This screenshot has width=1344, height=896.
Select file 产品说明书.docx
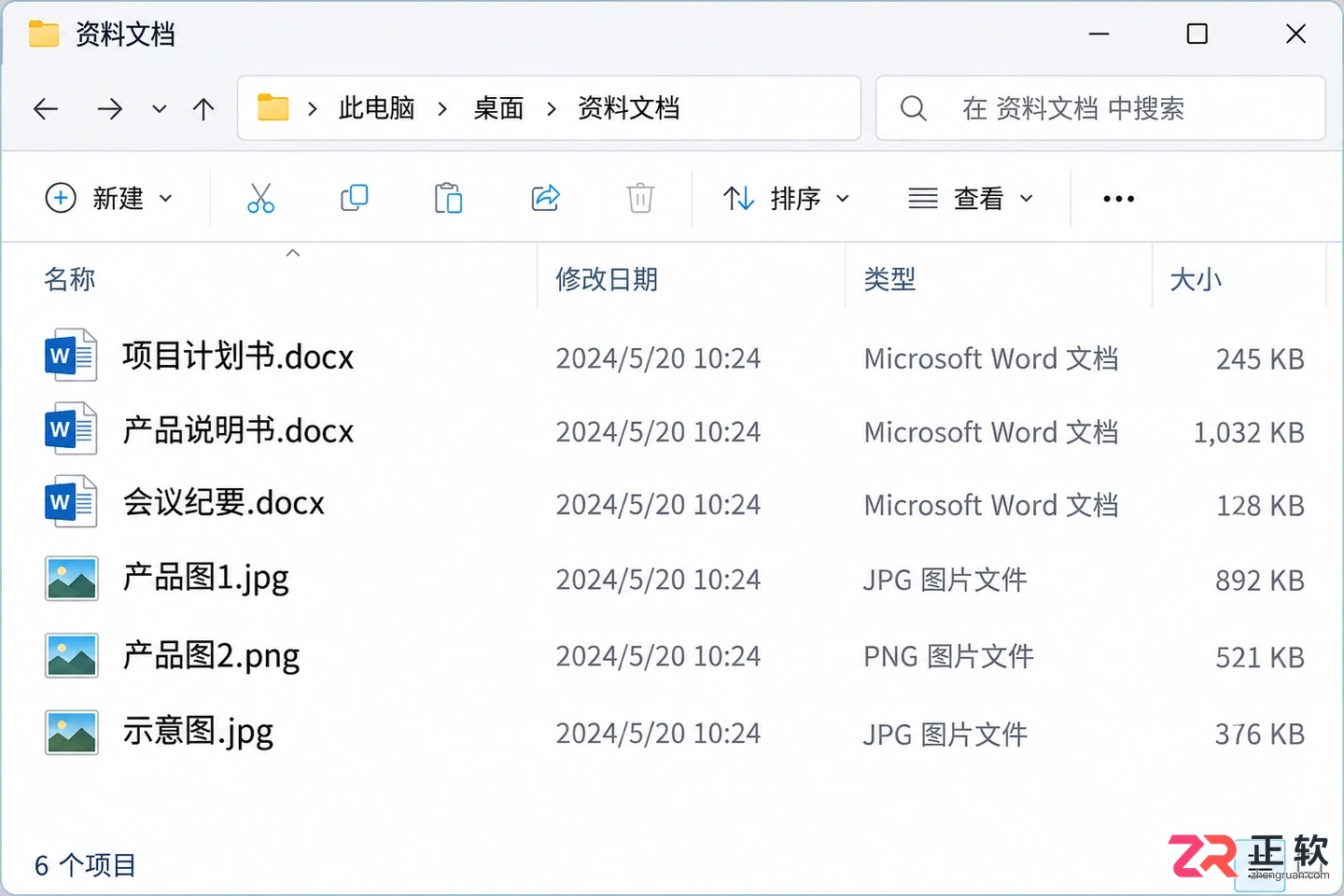238,430
